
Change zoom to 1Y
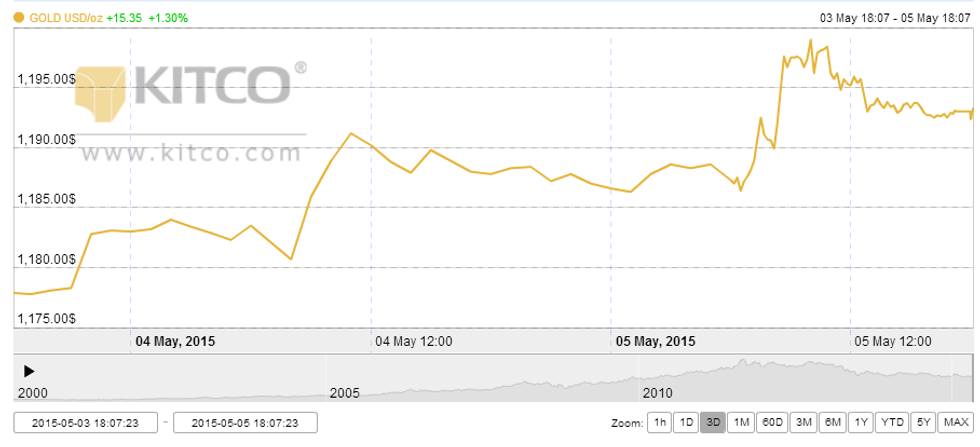tap(859, 423)
